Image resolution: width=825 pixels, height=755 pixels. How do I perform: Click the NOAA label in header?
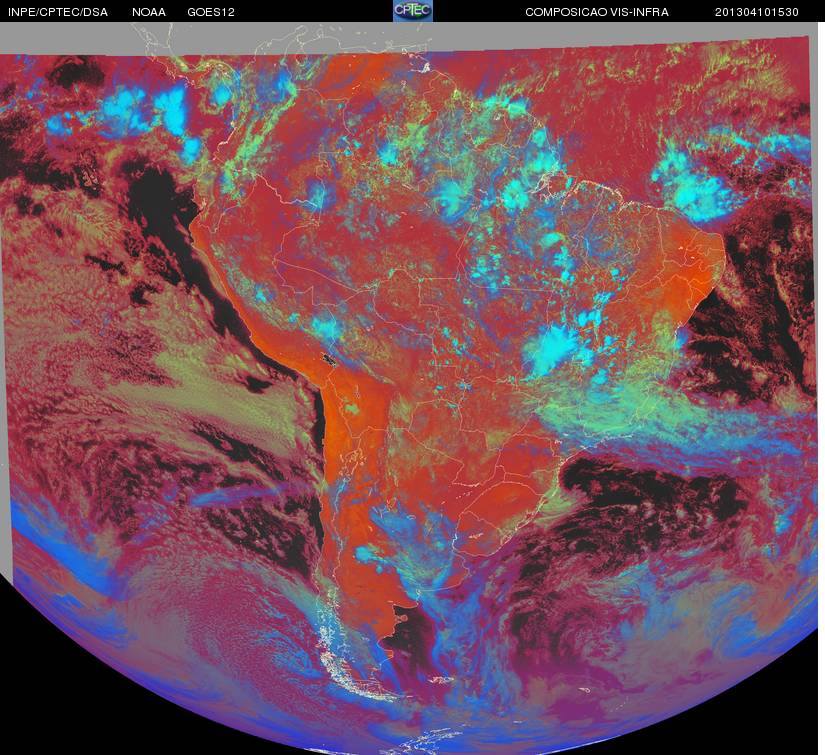[149, 12]
